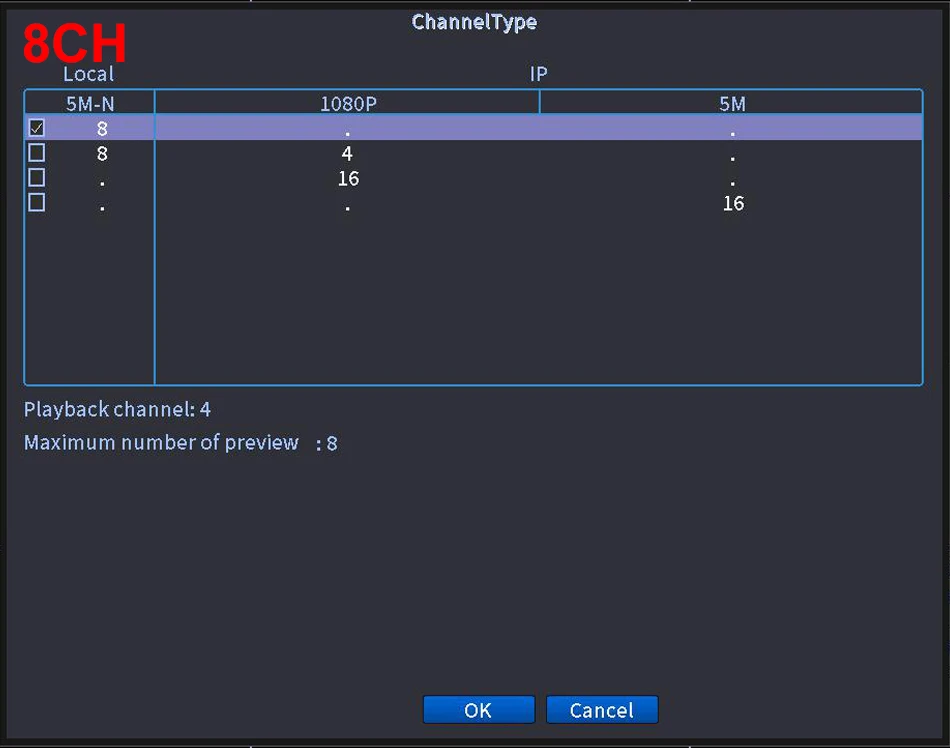Click the OK button
Image resolution: width=950 pixels, height=748 pixels.
pos(478,710)
